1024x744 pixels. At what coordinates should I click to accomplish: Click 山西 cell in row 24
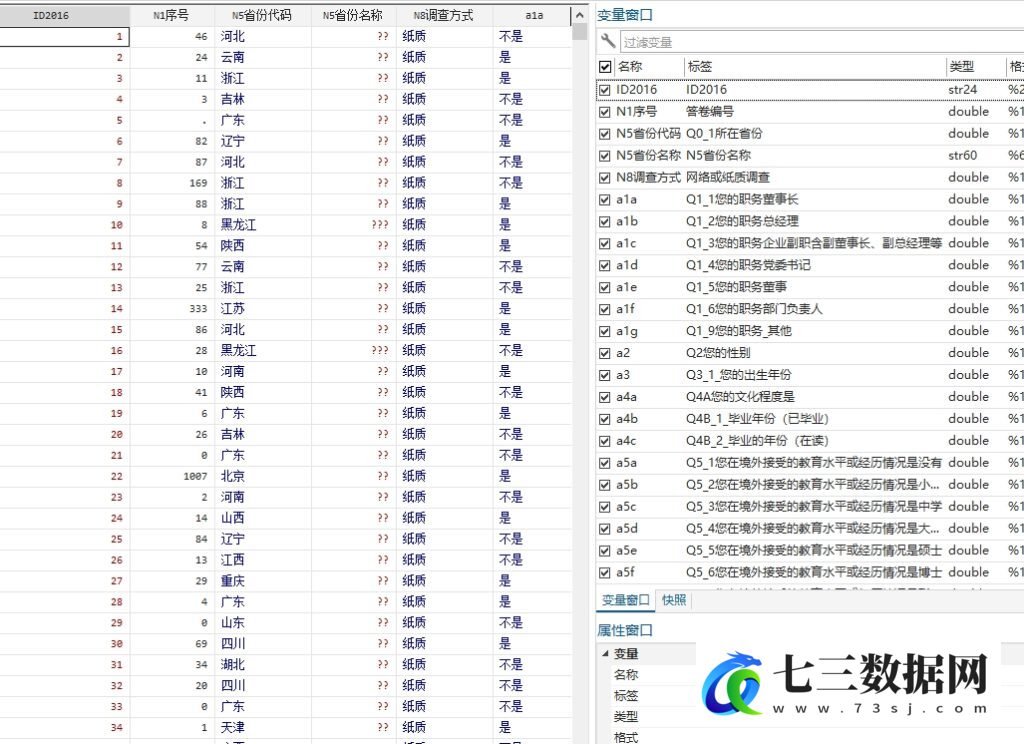tap(263, 518)
